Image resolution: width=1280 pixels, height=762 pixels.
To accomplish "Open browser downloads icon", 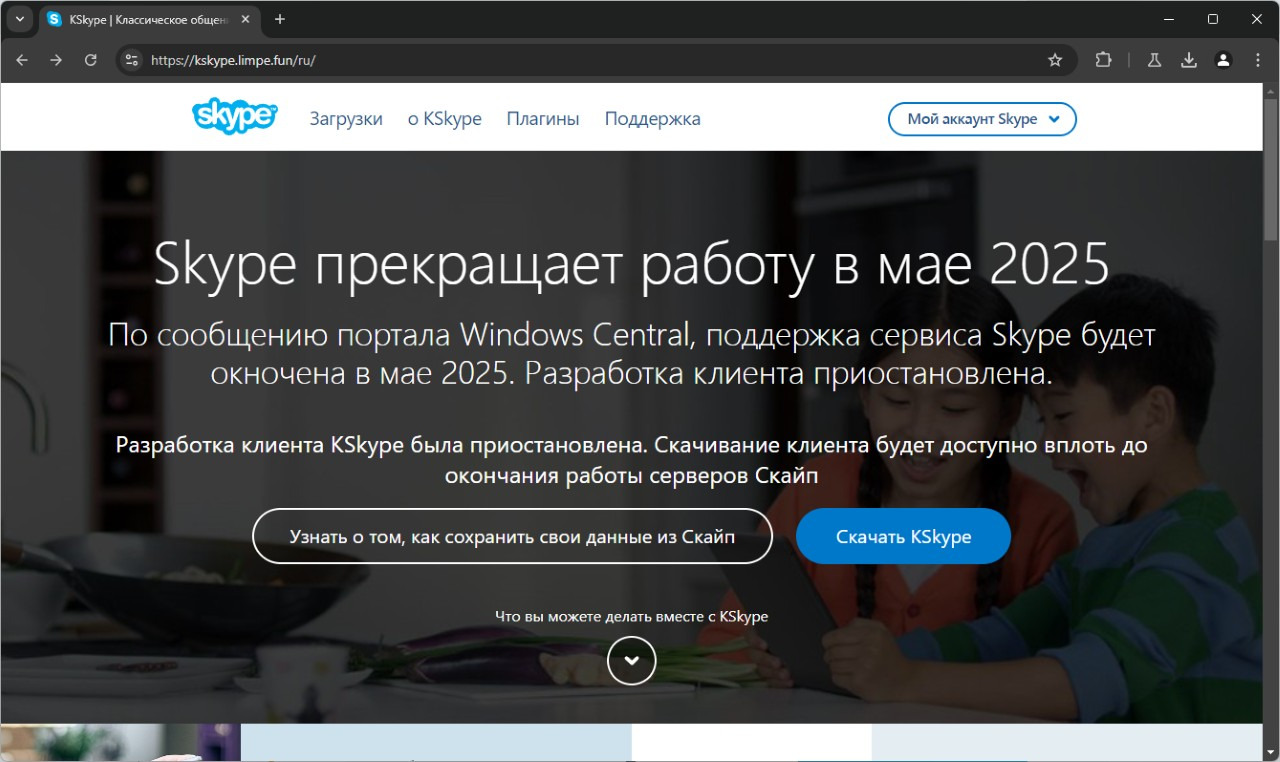I will pos(1188,60).
